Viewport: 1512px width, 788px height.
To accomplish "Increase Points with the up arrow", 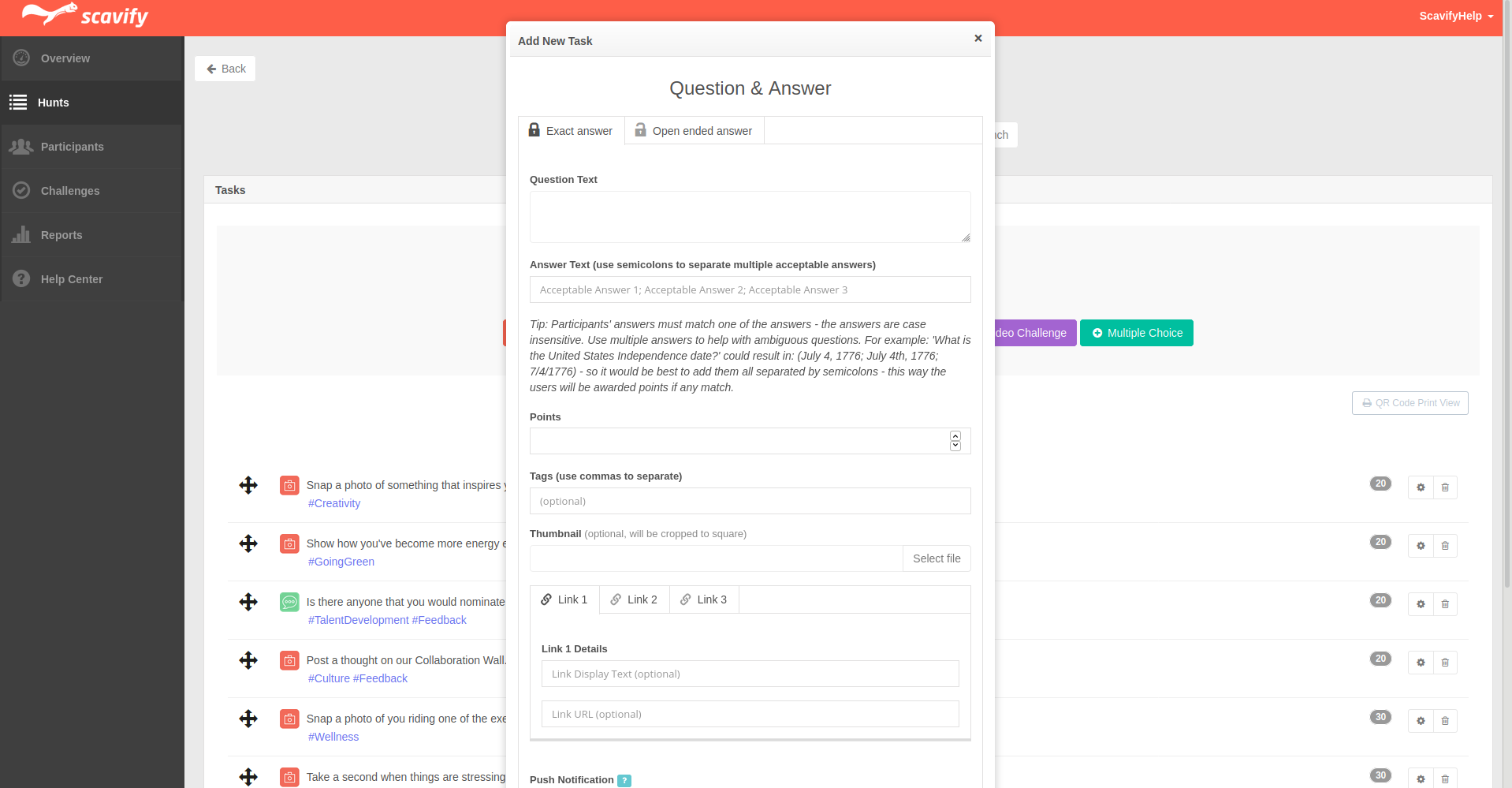I will [955, 436].
